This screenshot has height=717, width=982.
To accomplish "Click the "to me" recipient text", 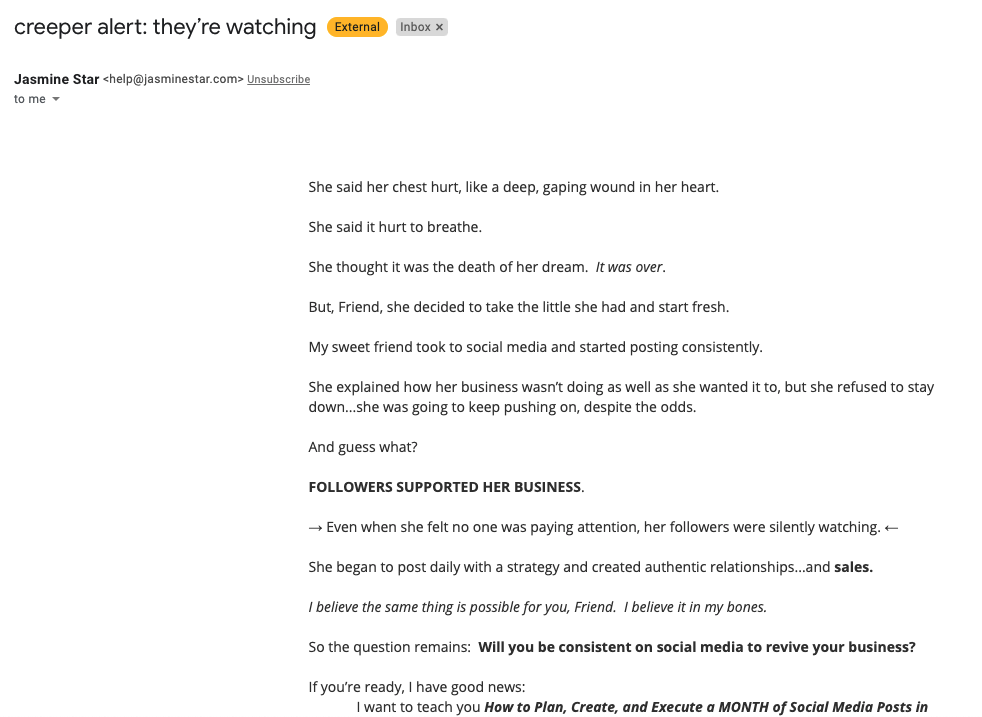I will [x=29, y=99].
